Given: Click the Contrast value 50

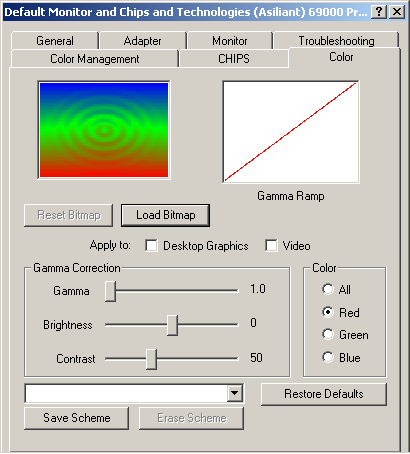Looking at the screenshot, I should (256, 358).
